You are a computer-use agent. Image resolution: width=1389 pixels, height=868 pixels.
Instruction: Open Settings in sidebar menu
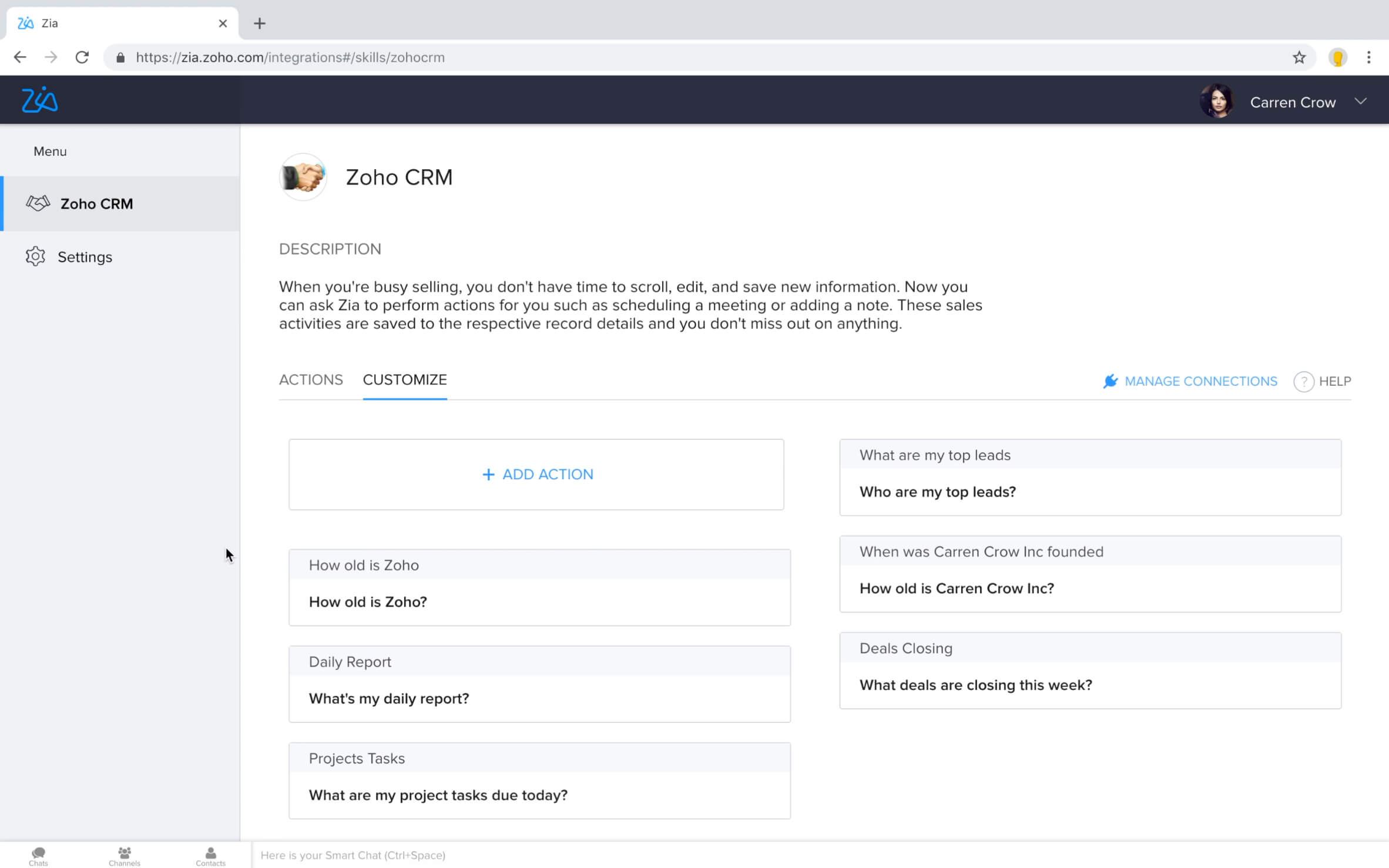[x=85, y=257]
